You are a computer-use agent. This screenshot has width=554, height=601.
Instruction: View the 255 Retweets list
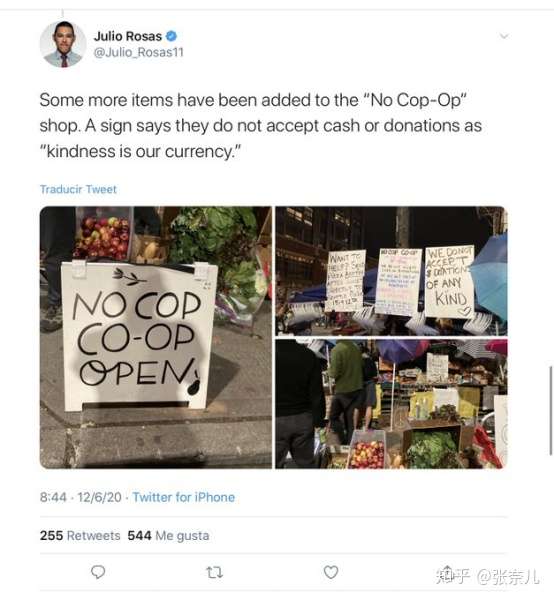(x=80, y=535)
